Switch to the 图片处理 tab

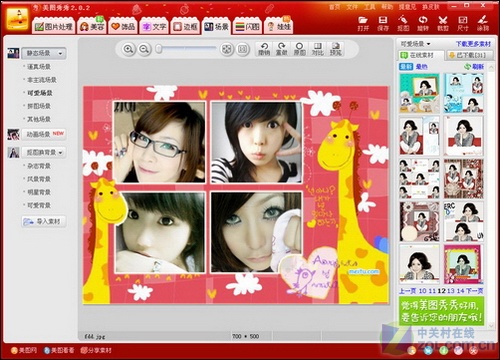click(x=54, y=27)
